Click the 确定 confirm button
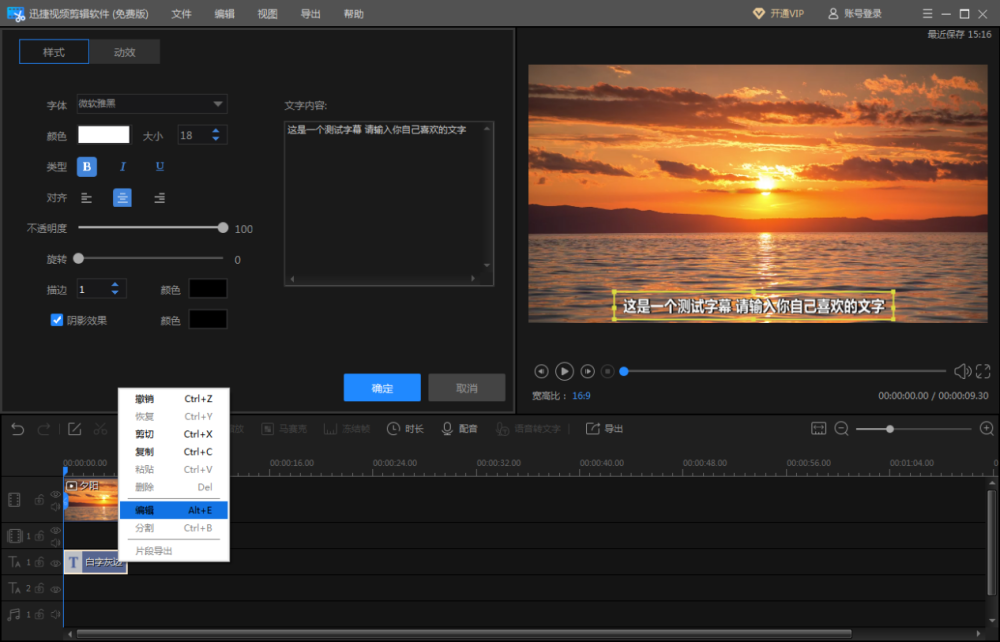 [382, 388]
